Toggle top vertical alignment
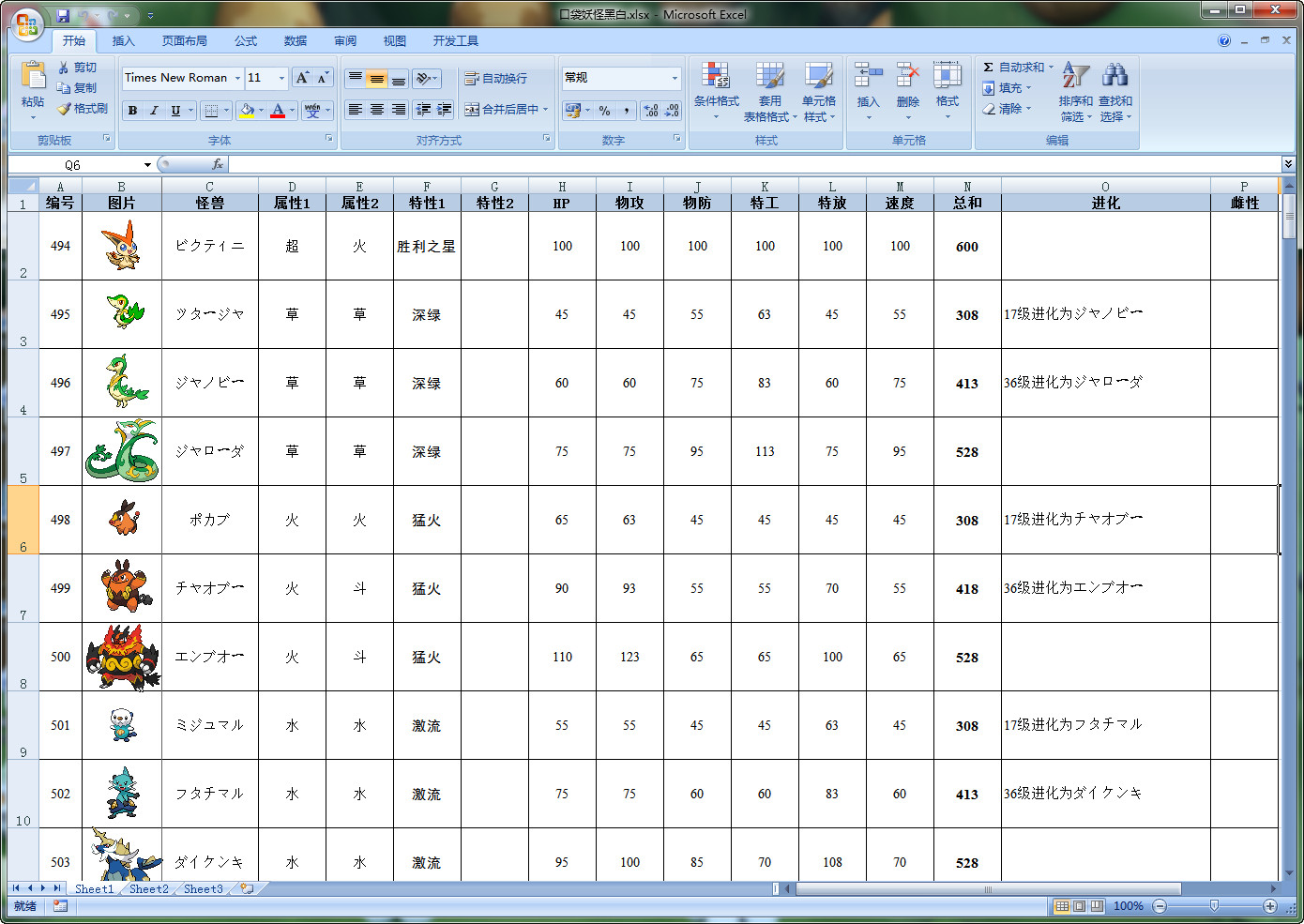 point(355,79)
